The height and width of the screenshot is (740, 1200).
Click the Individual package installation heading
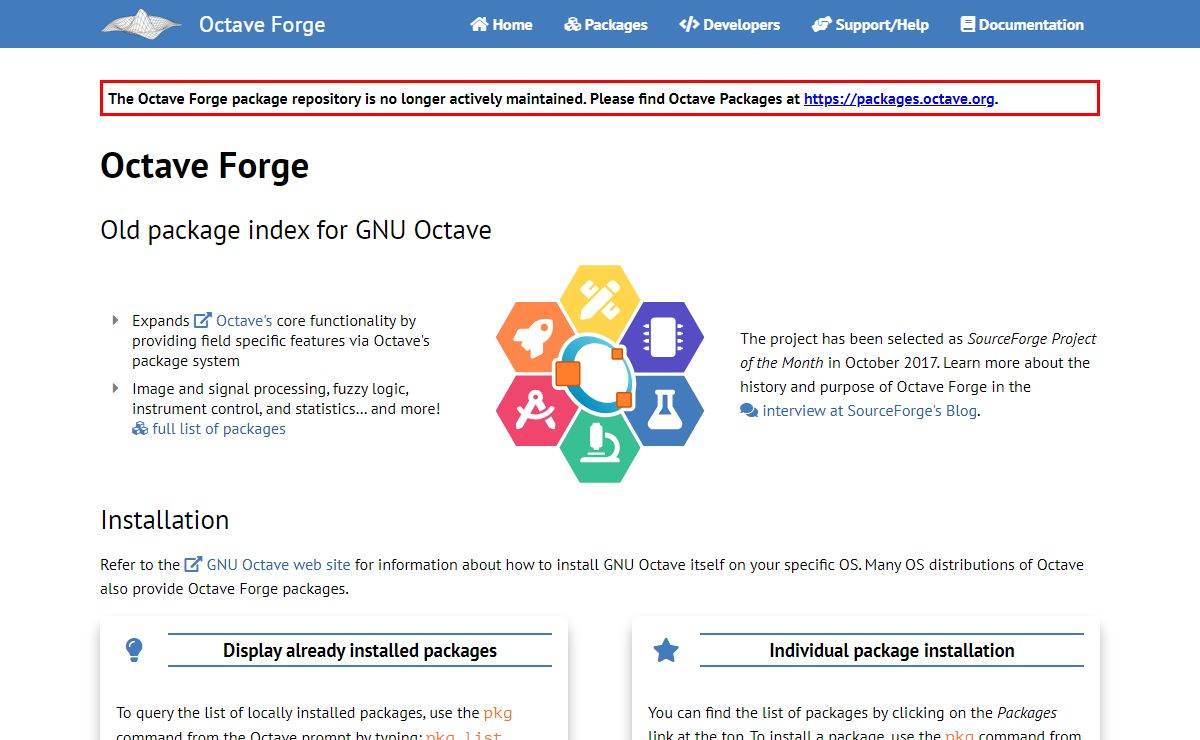892,651
